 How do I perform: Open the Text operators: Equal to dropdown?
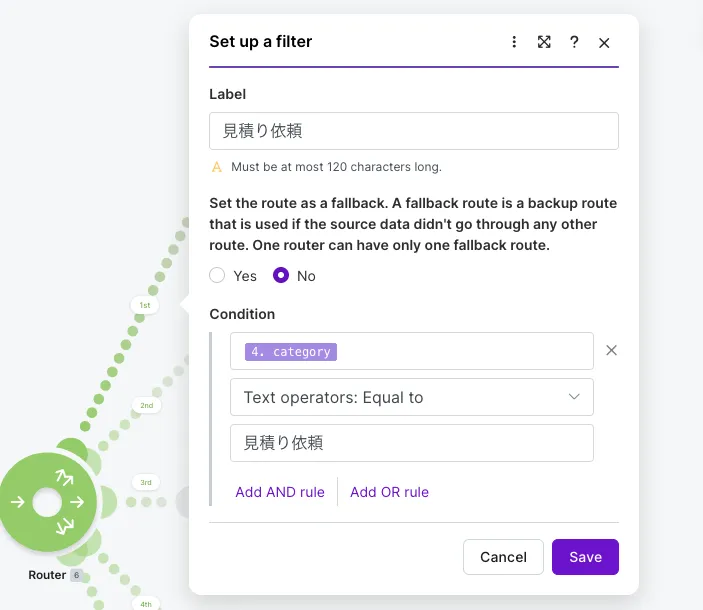coord(412,397)
